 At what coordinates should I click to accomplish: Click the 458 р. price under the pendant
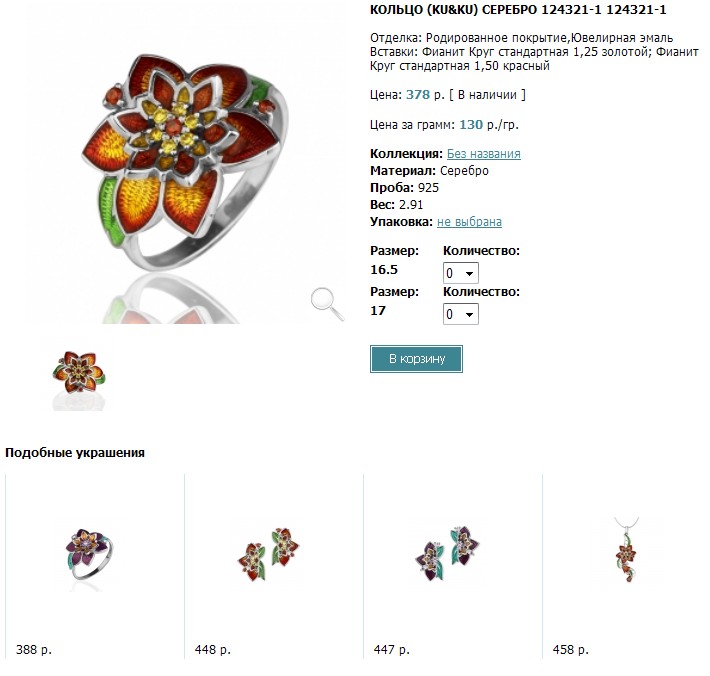570,650
